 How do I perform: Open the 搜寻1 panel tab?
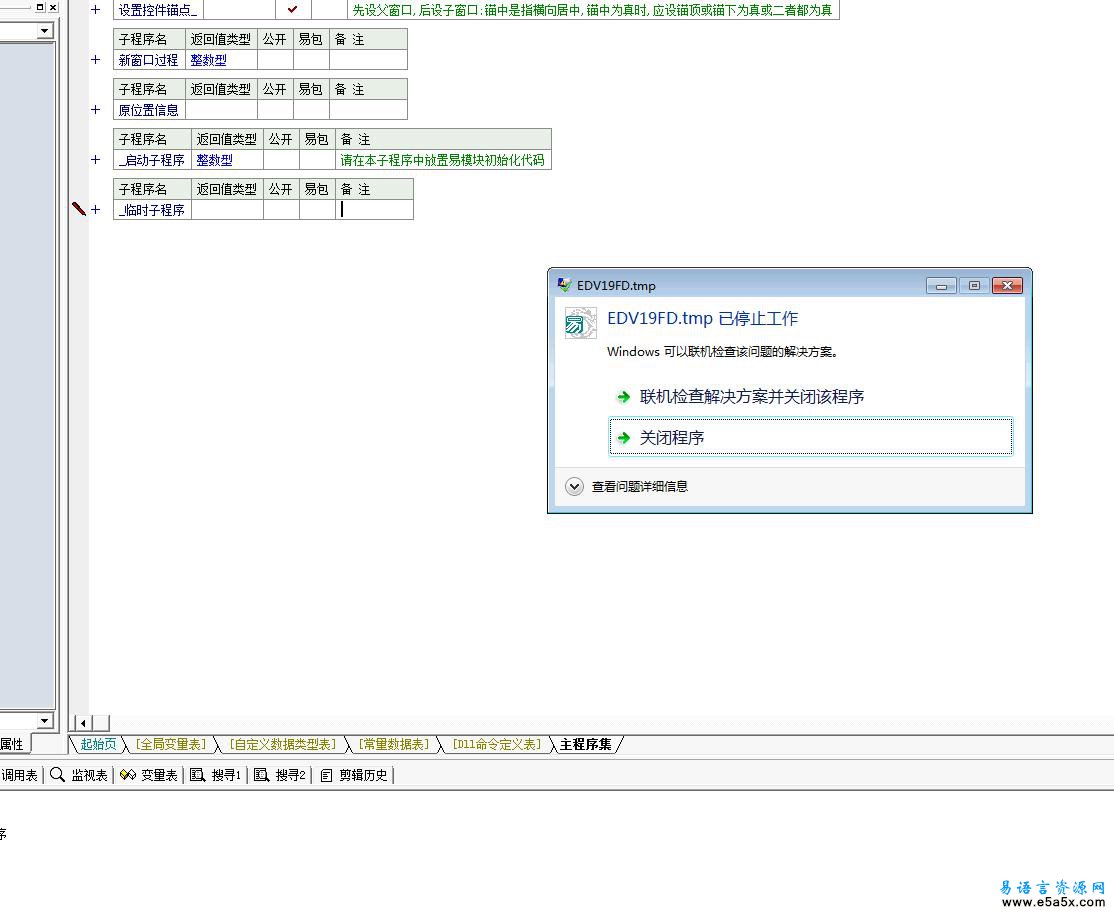click(215, 775)
